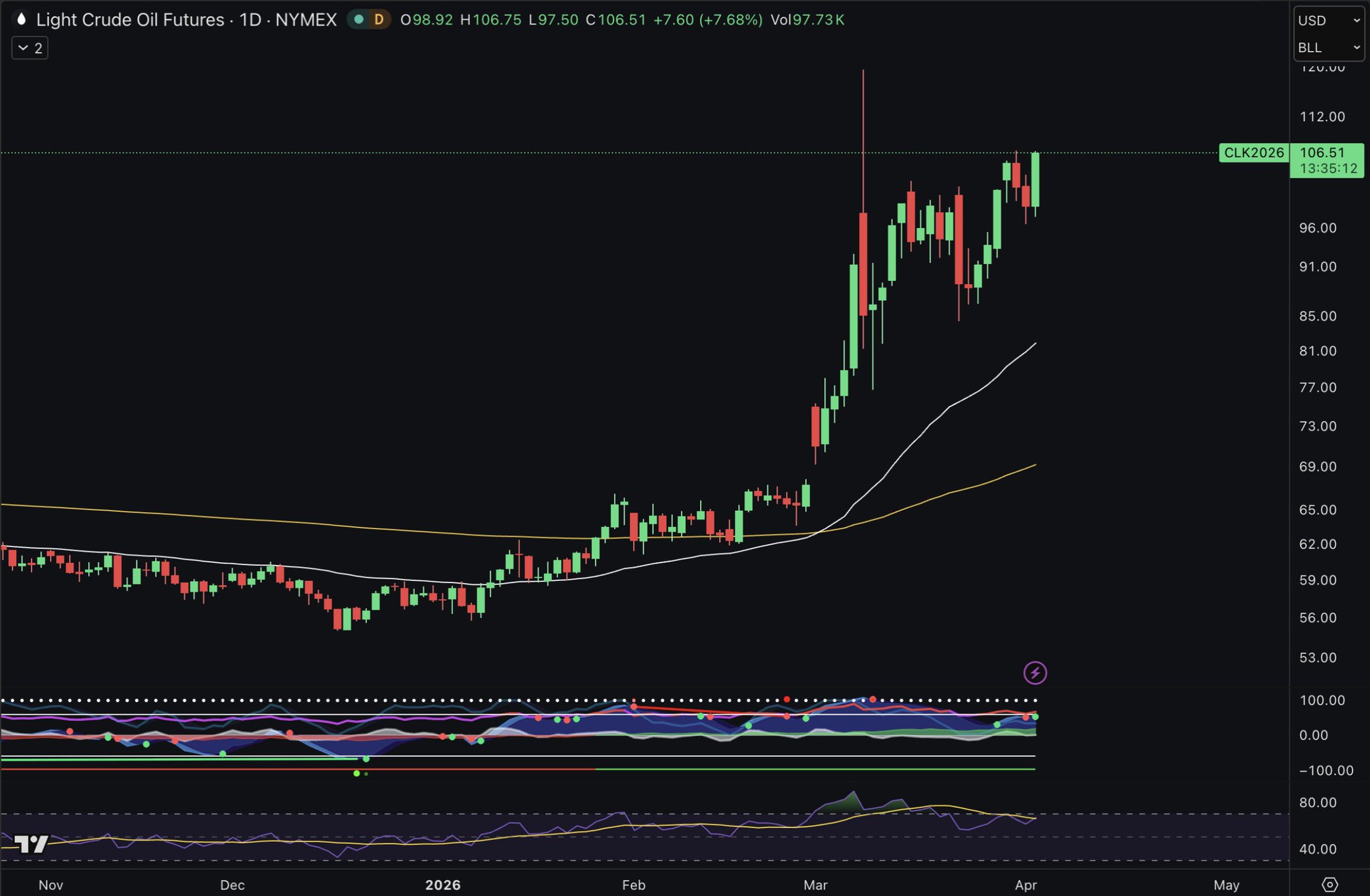The image size is (1370, 896).
Task: Expand the indicators legend showing 2
Action: tap(30, 48)
